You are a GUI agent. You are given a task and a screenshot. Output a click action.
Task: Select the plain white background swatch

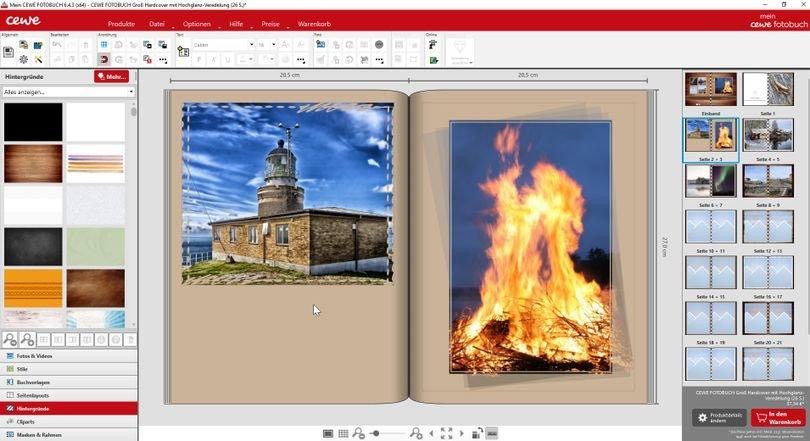pos(96,122)
